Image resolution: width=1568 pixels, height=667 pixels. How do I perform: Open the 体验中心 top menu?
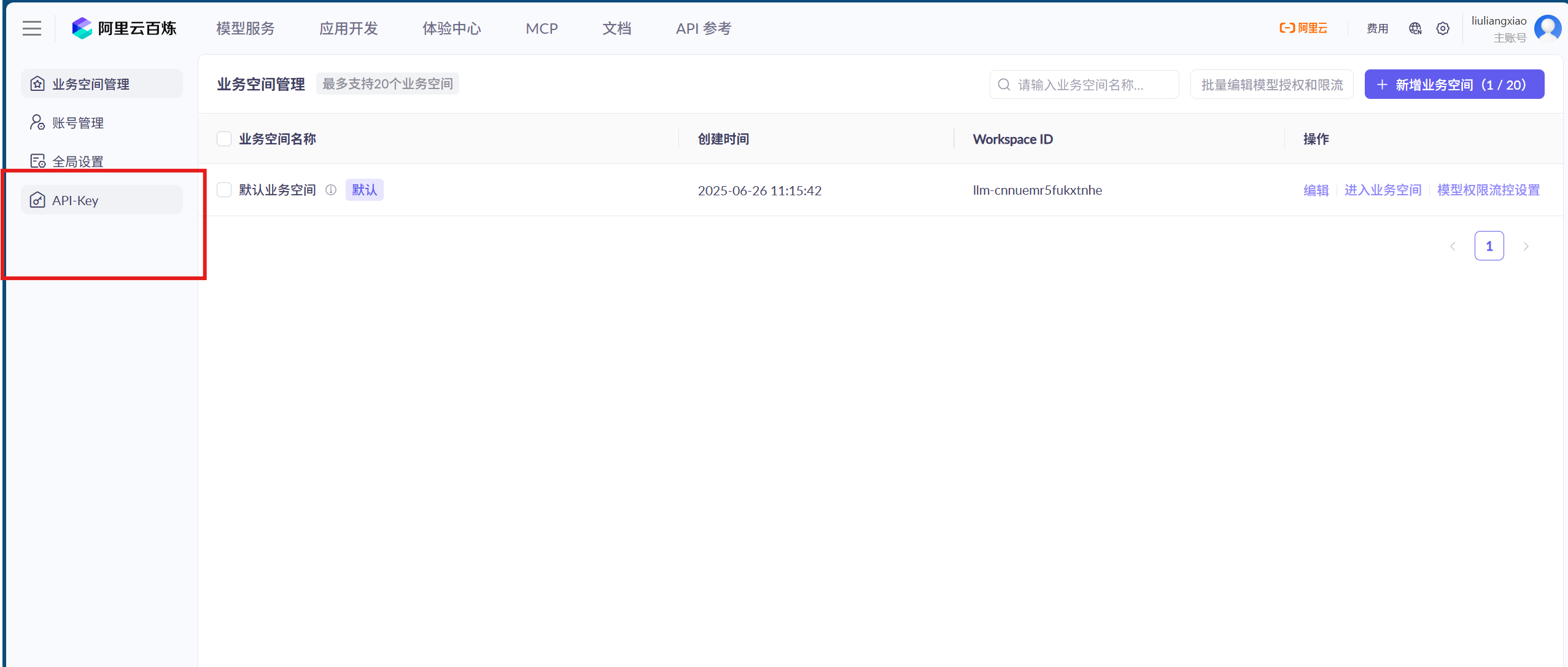click(452, 28)
